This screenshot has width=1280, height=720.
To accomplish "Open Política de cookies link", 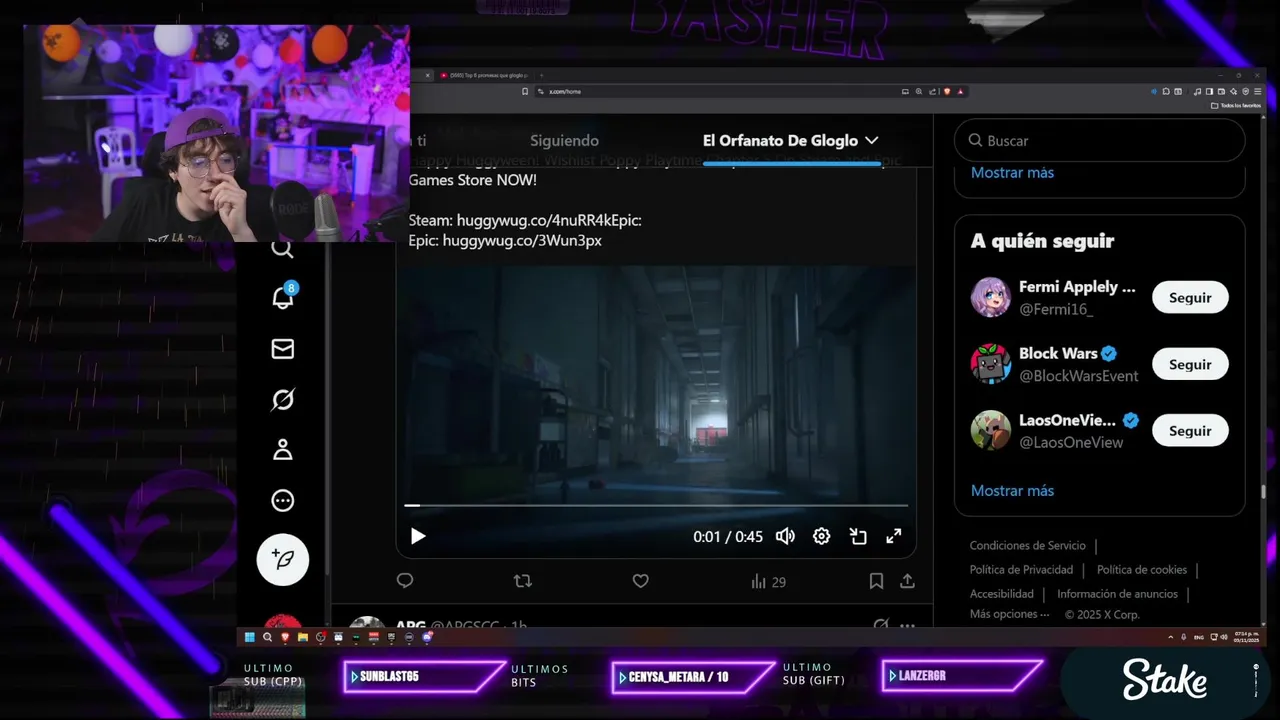I will 1142,570.
